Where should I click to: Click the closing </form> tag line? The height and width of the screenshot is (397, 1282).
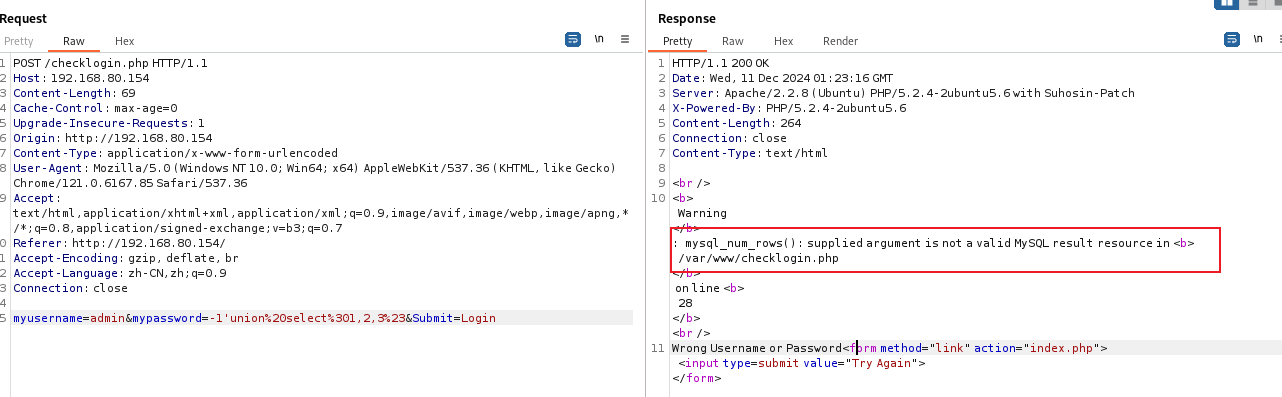coord(696,378)
